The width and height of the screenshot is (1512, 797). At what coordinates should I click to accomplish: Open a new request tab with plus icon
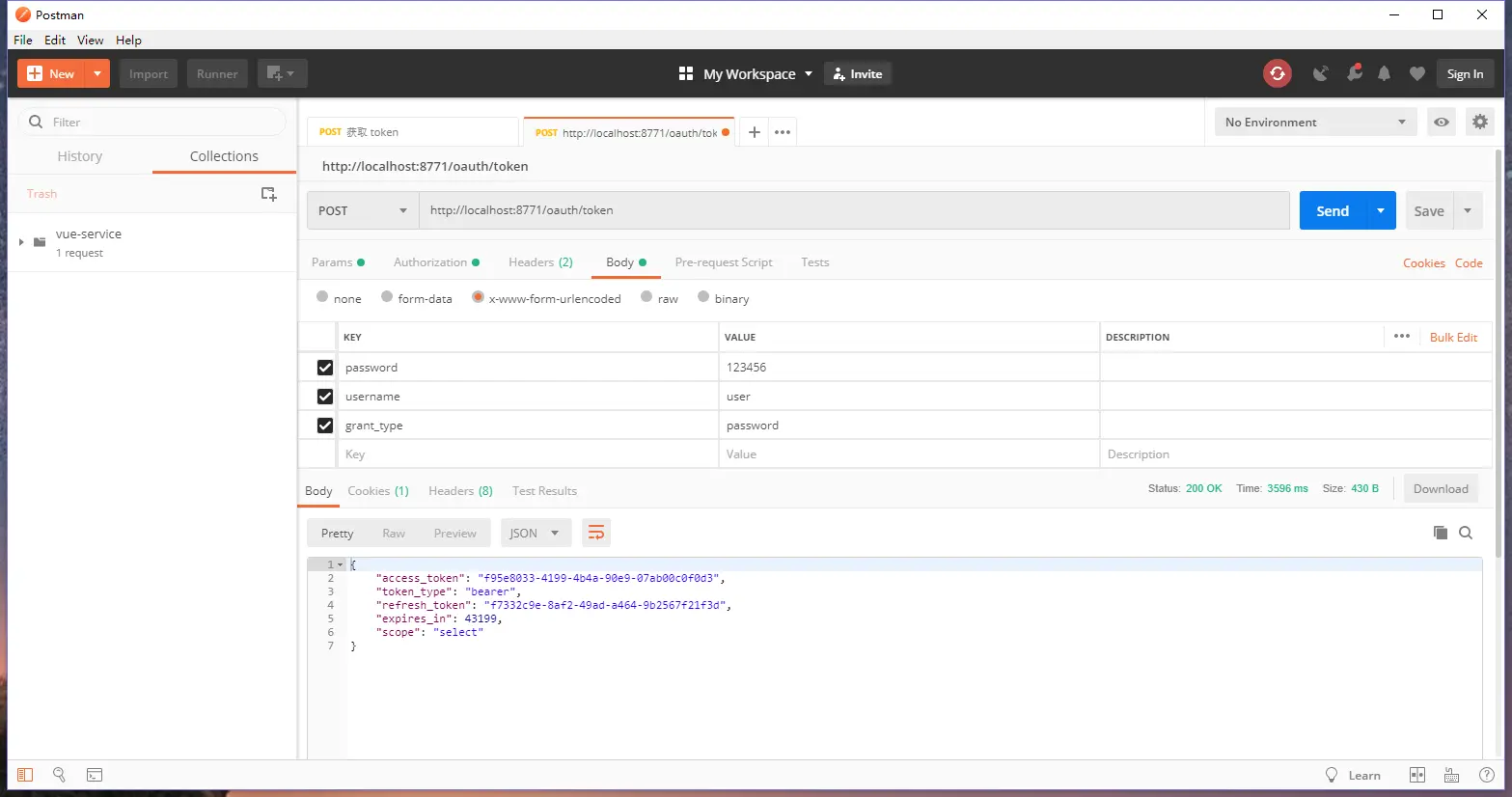pos(755,132)
